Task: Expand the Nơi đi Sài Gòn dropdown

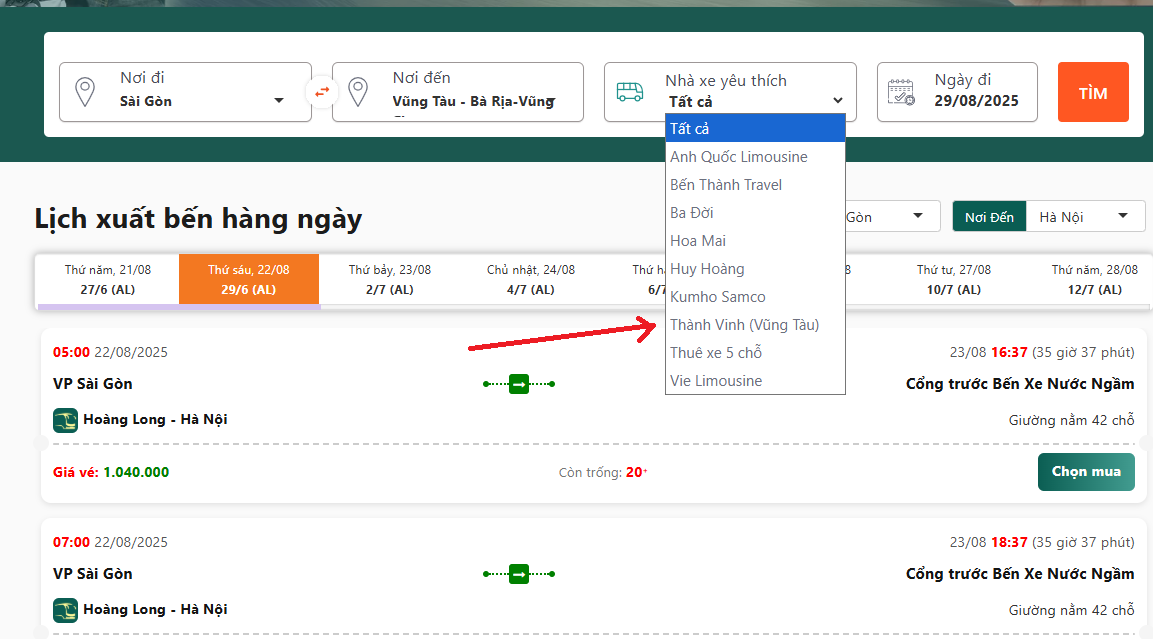Action: (185, 92)
